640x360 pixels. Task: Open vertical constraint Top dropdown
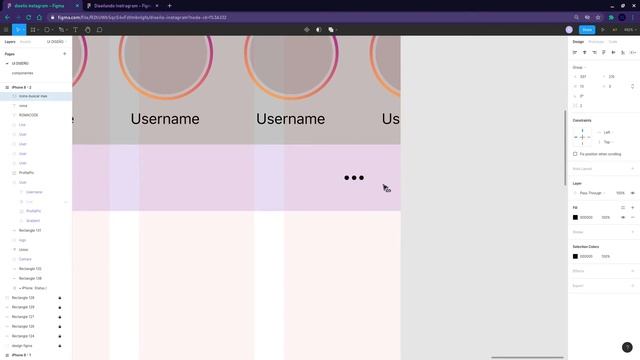[608, 142]
